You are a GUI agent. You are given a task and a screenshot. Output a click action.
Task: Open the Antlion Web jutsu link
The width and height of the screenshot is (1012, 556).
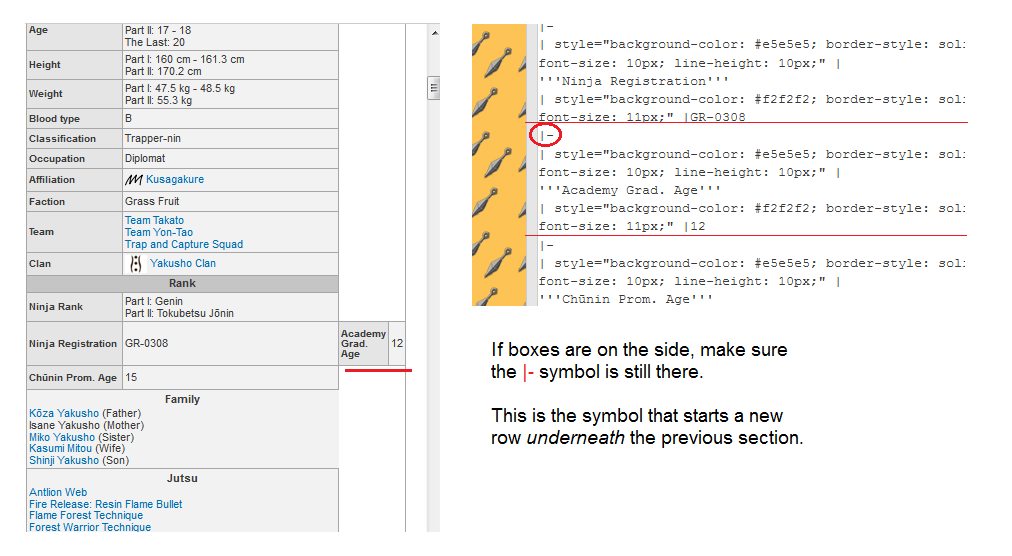point(58,492)
